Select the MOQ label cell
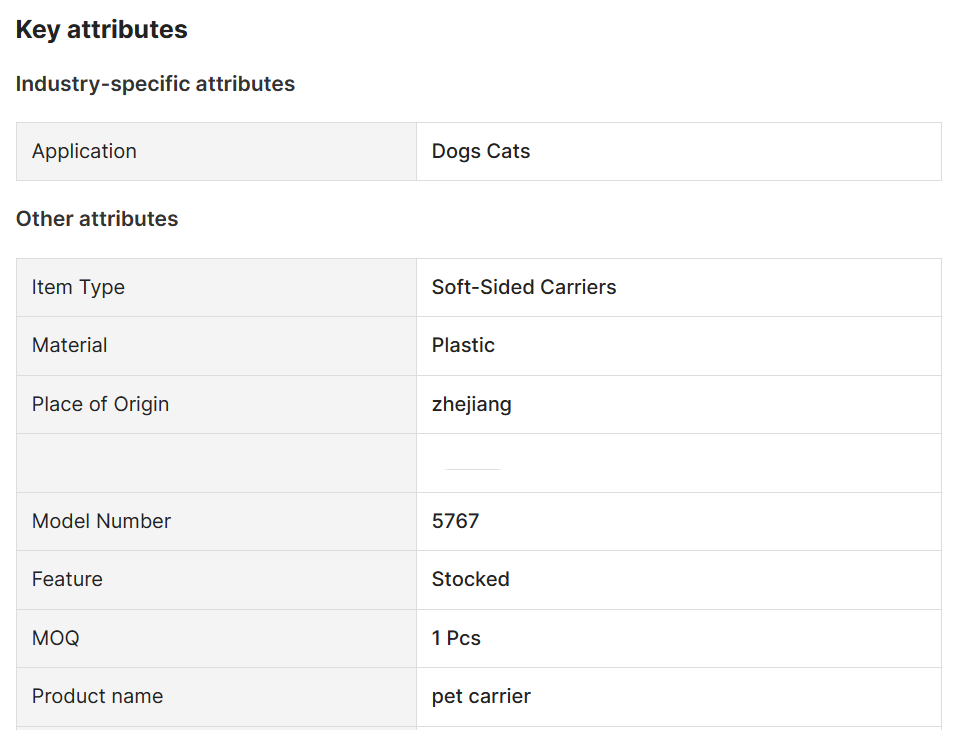Screen dimensions: 961x730 point(216,638)
